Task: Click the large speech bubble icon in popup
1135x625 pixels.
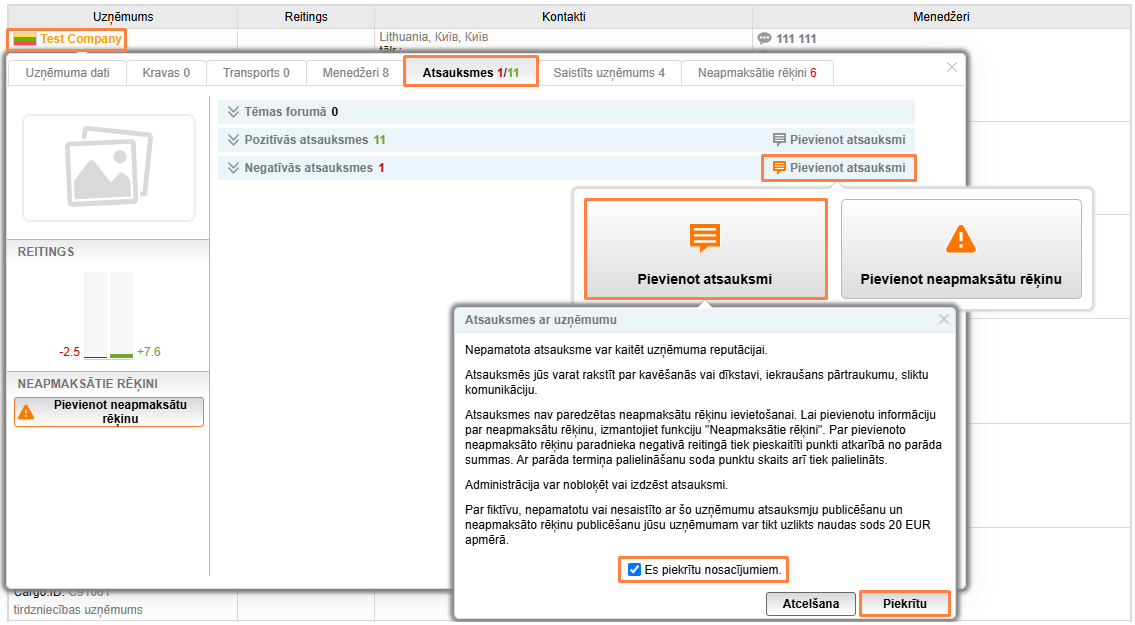Action: [x=705, y=237]
